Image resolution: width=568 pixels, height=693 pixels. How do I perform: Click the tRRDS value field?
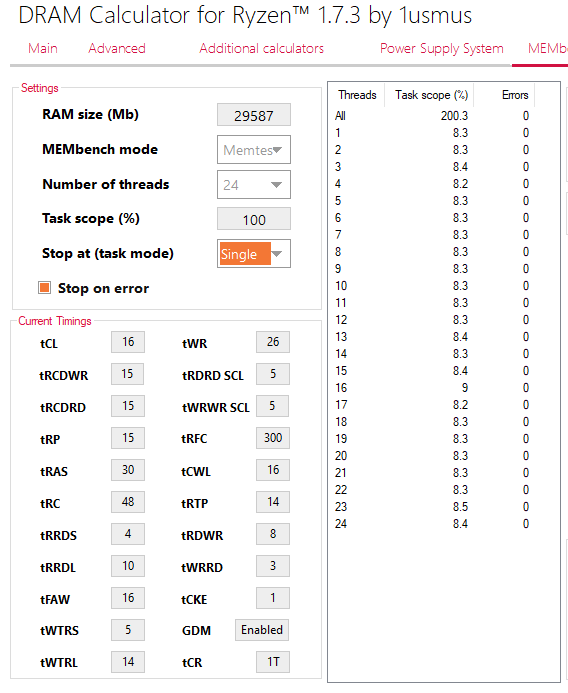pyautogui.click(x=128, y=534)
